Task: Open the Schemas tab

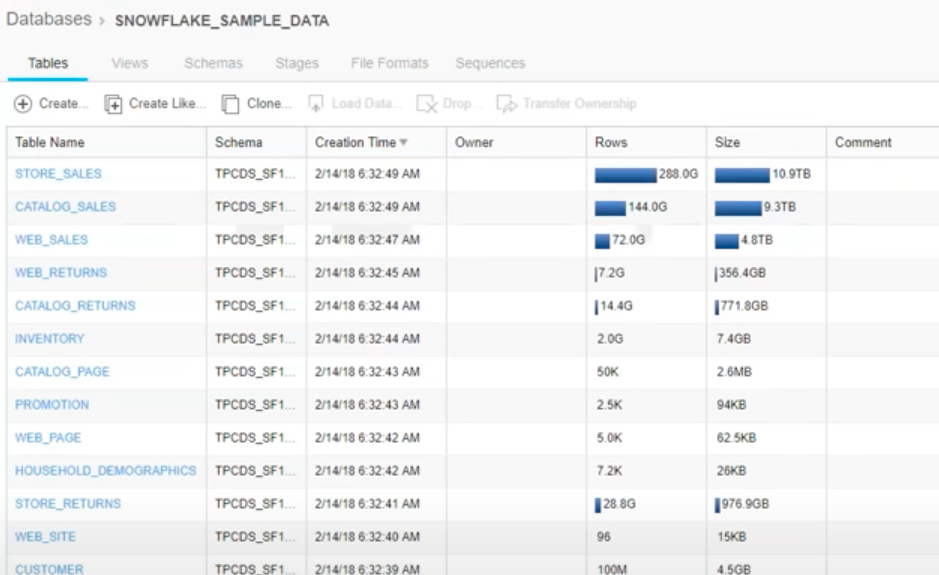Action: coord(213,63)
